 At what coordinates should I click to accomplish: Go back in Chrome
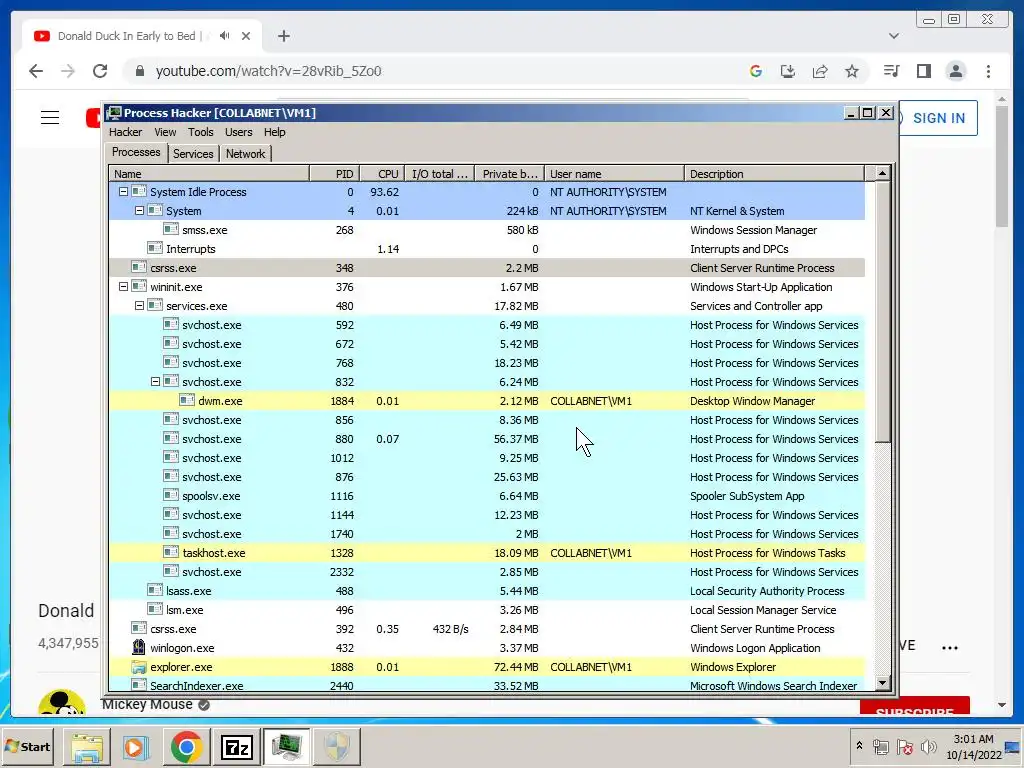tap(36, 71)
